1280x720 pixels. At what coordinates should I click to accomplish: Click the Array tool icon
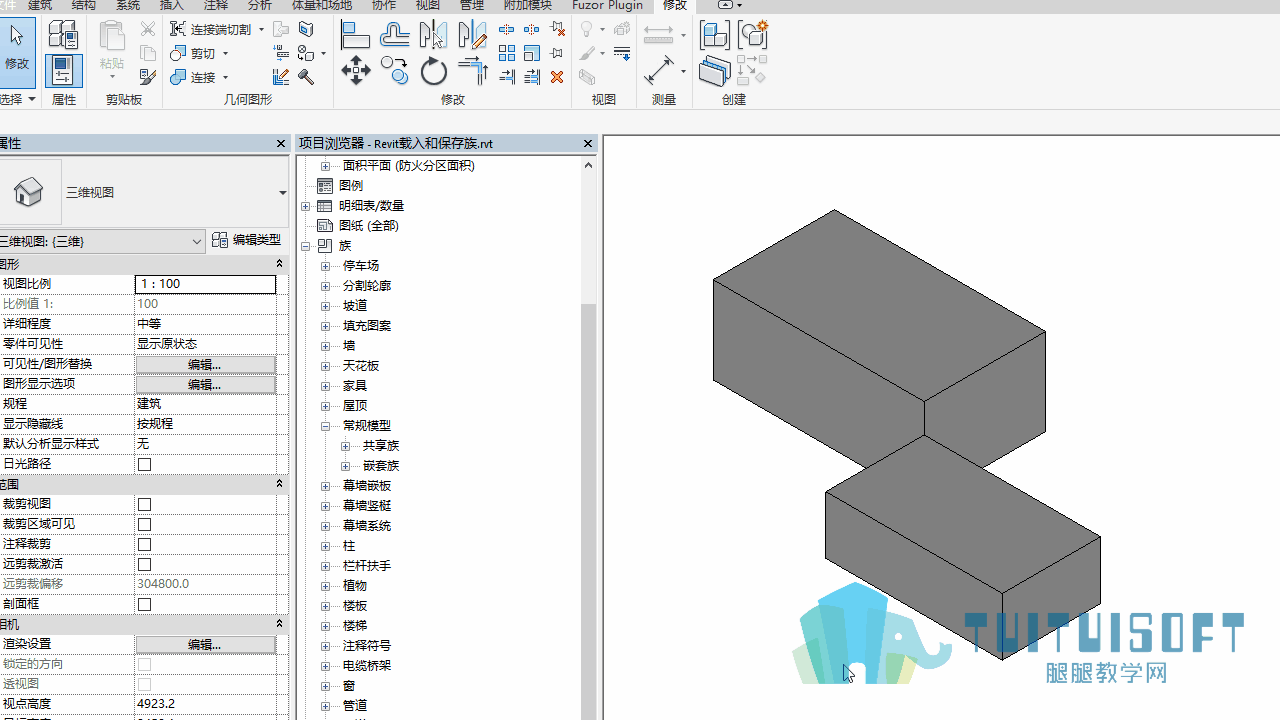507,53
